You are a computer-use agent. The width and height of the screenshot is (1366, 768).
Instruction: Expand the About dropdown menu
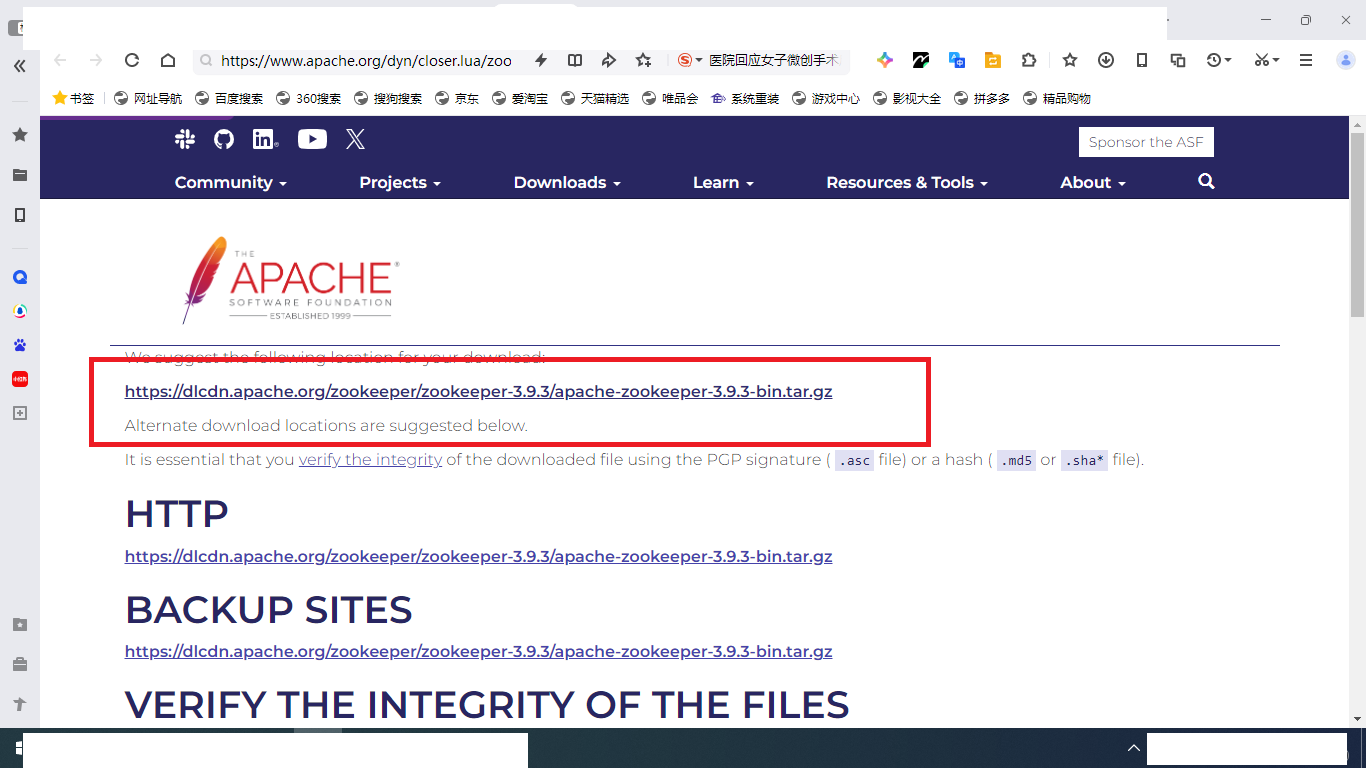click(x=1093, y=182)
